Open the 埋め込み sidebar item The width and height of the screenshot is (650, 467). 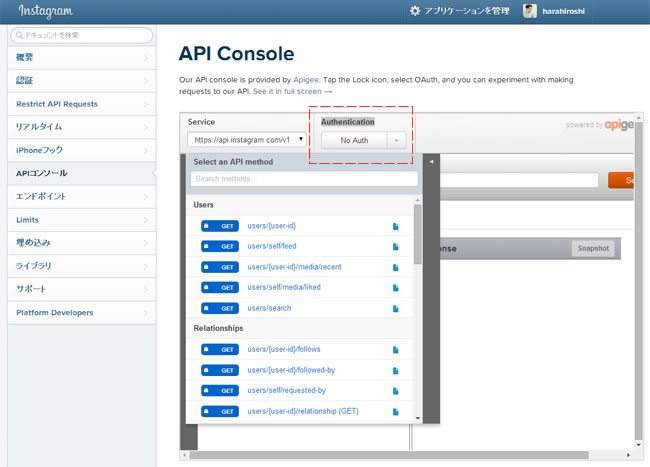pyautogui.click(x=82, y=243)
